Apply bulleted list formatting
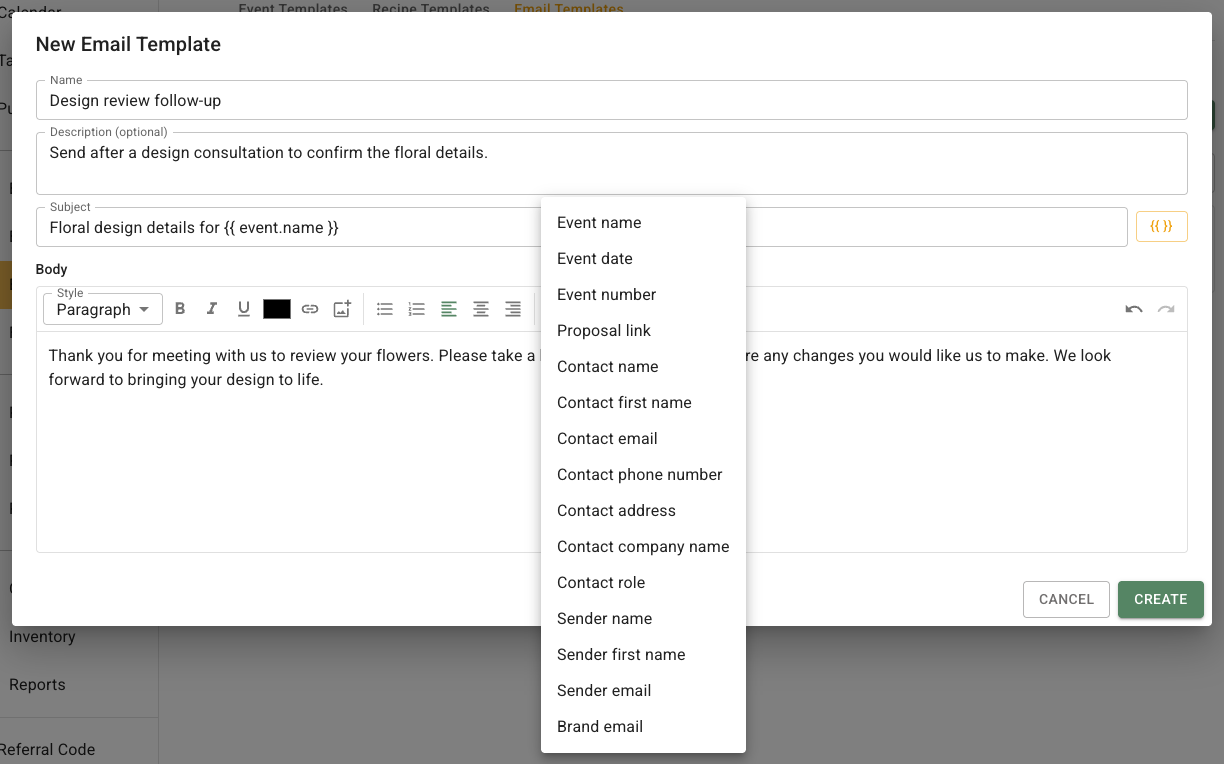The image size is (1224, 764). (385, 309)
